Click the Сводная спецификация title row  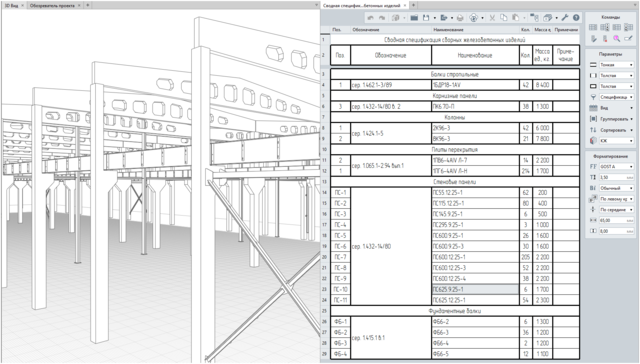point(455,40)
